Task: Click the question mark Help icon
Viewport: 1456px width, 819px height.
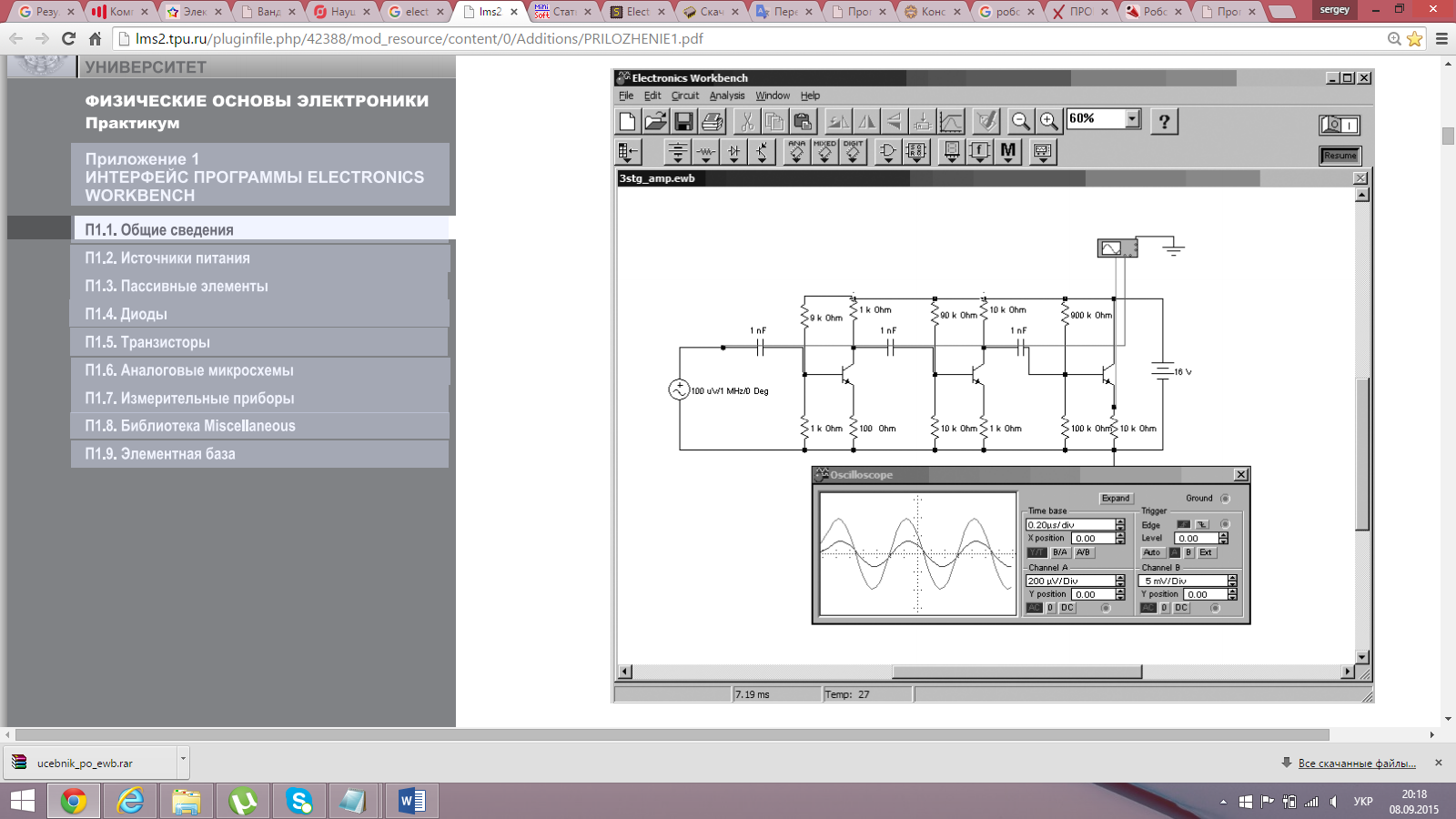Action: click(x=1164, y=121)
